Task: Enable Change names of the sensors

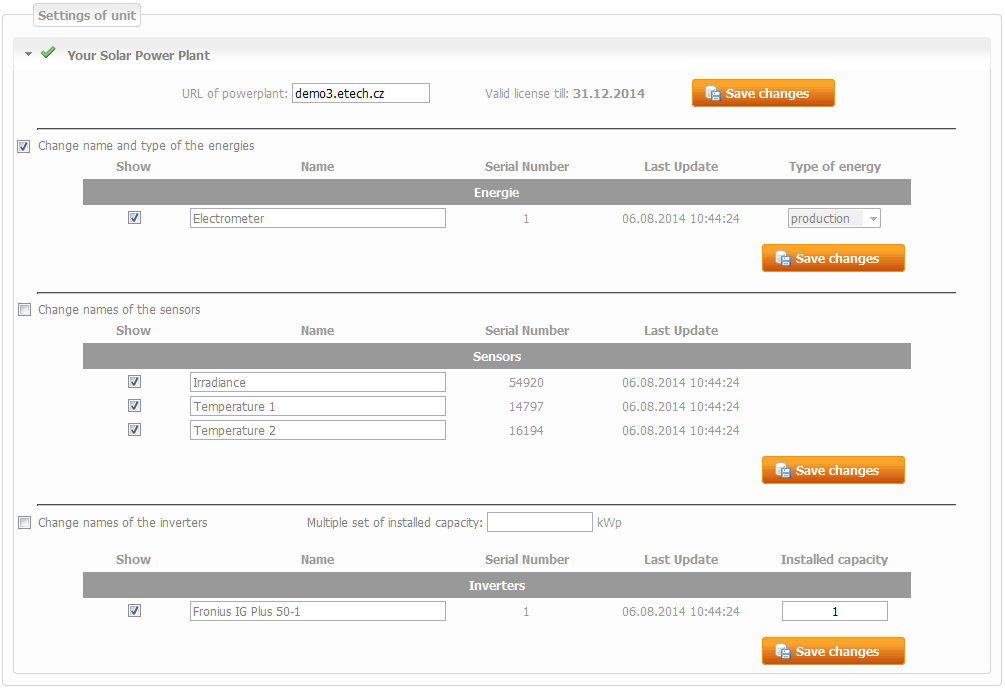Action: tap(24, 310)
